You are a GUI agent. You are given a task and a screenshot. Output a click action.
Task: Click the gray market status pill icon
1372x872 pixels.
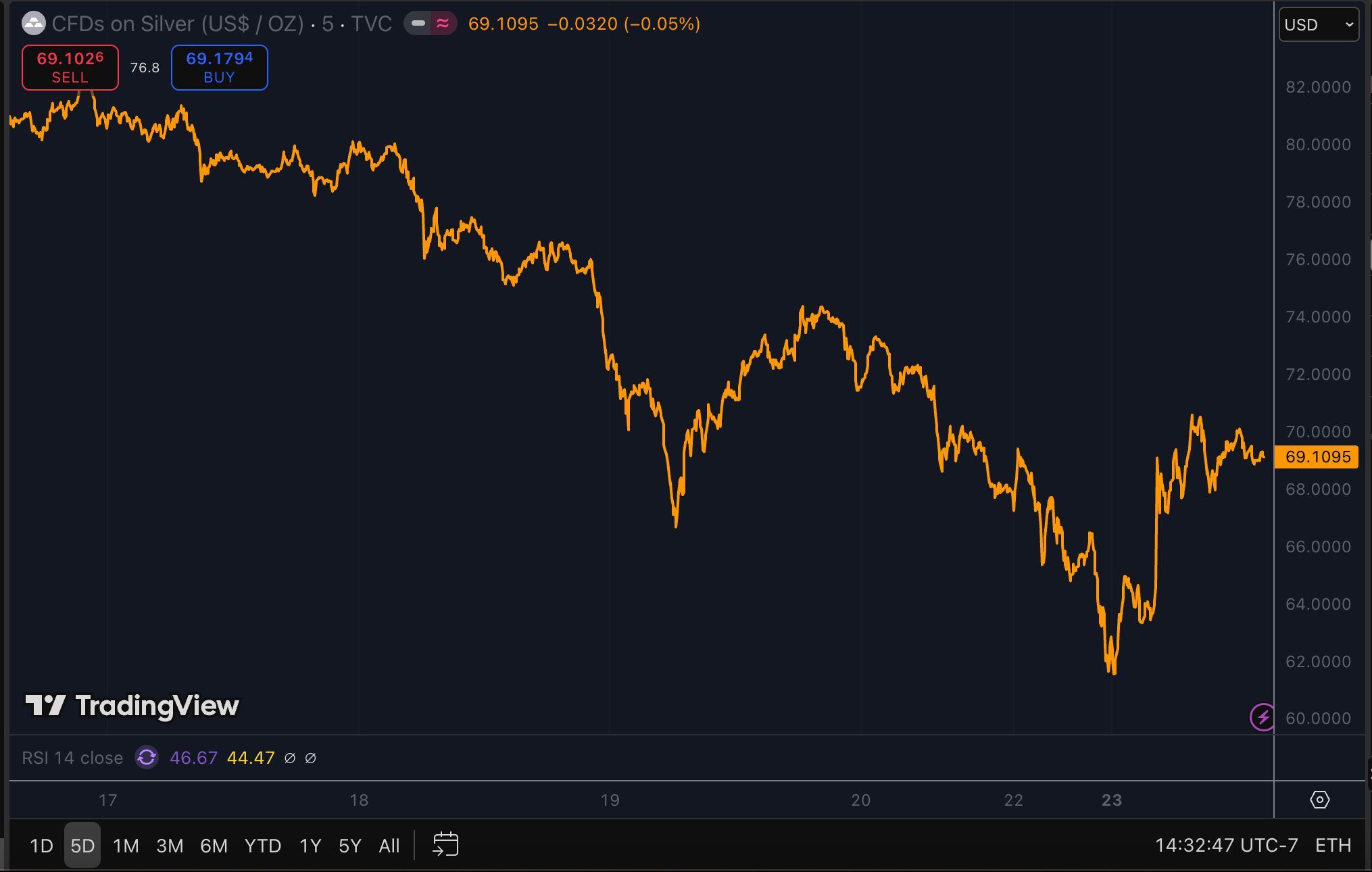[418, 24]
